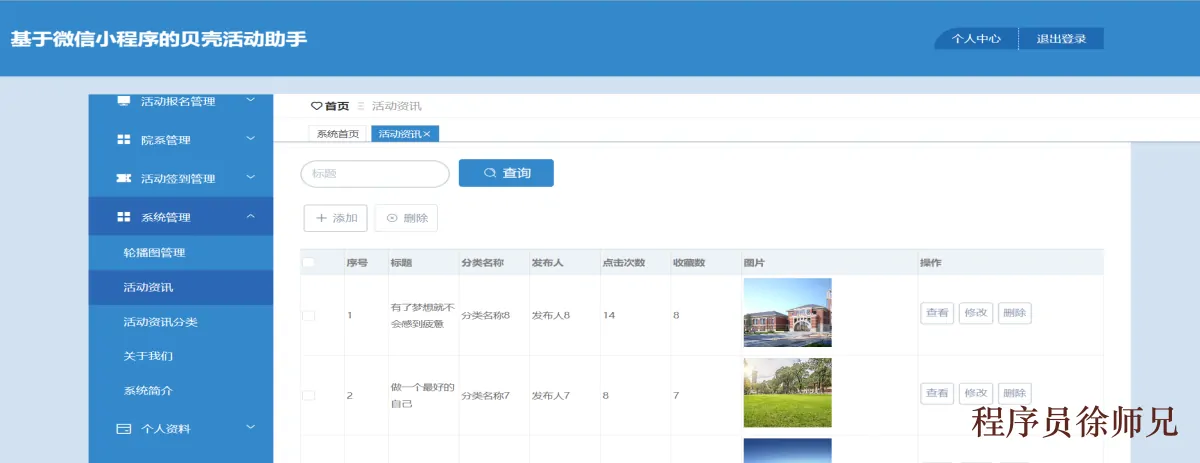Screen dimensions: 1200x463
Task: Check the checkbox for row 2
Action: (309, 396)
